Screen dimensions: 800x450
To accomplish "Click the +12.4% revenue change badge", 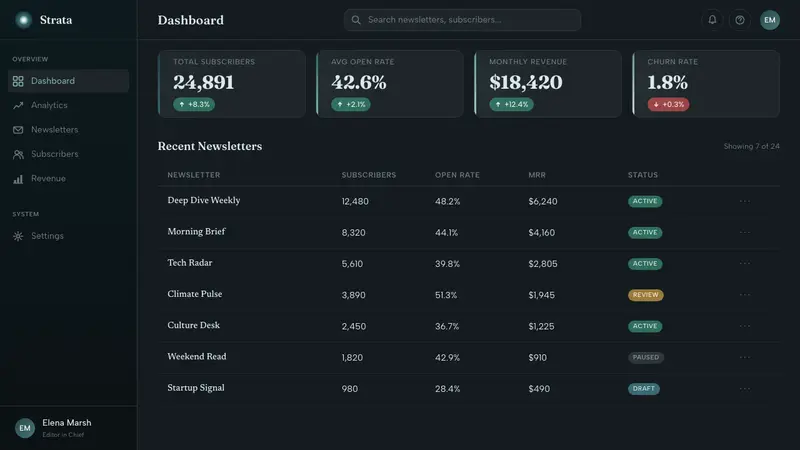I will pos(512,104).
